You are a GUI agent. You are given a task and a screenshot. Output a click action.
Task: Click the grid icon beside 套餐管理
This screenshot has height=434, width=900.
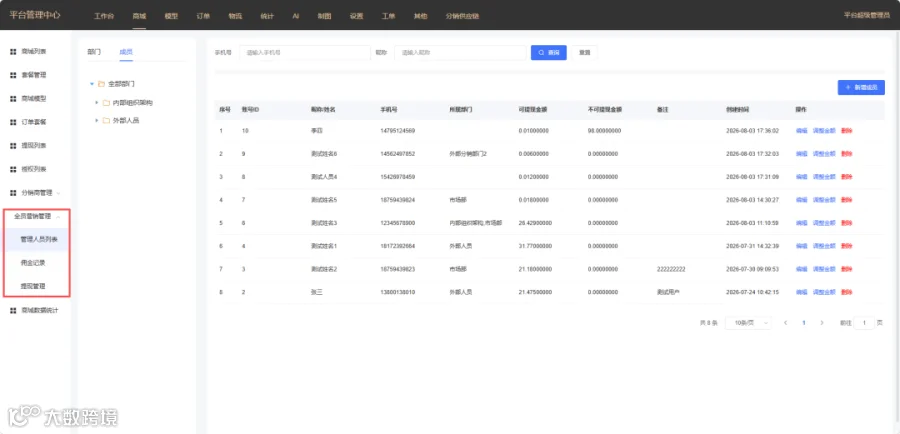pos(13,75)
